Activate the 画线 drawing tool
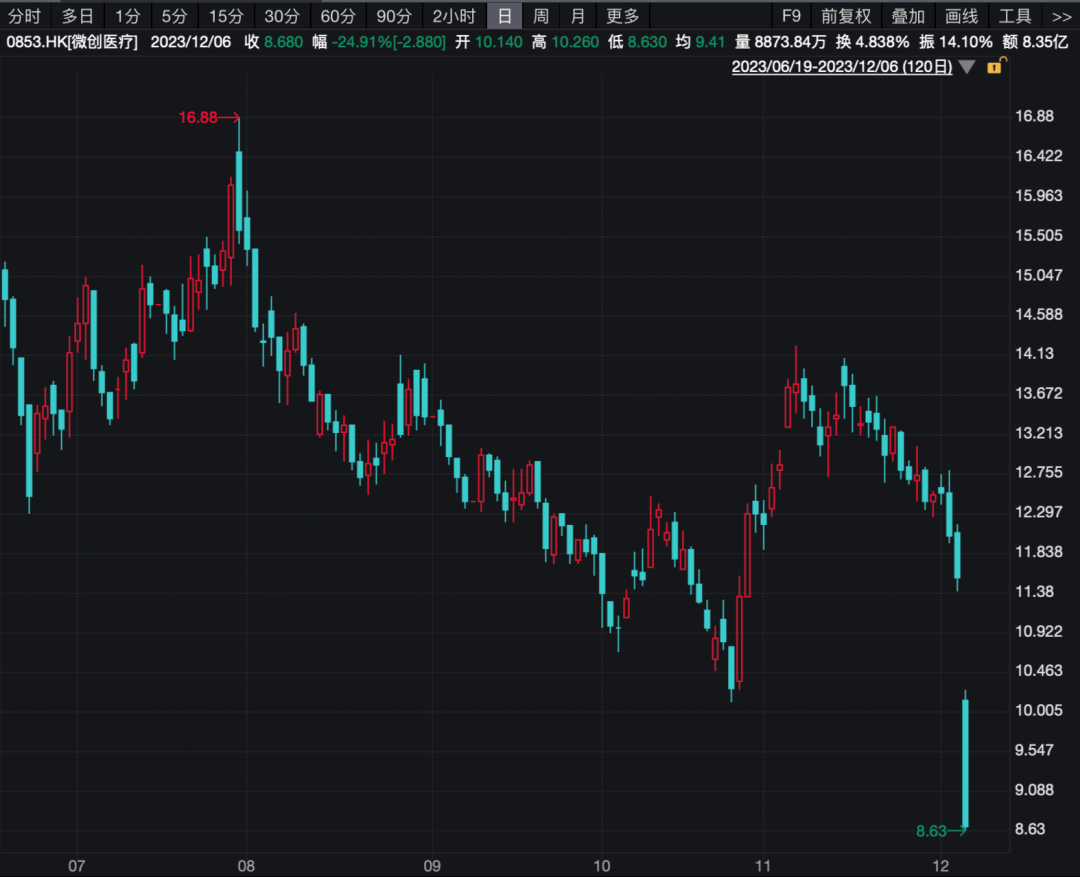This screenshot has width=1080, height=877. [961, 16]
